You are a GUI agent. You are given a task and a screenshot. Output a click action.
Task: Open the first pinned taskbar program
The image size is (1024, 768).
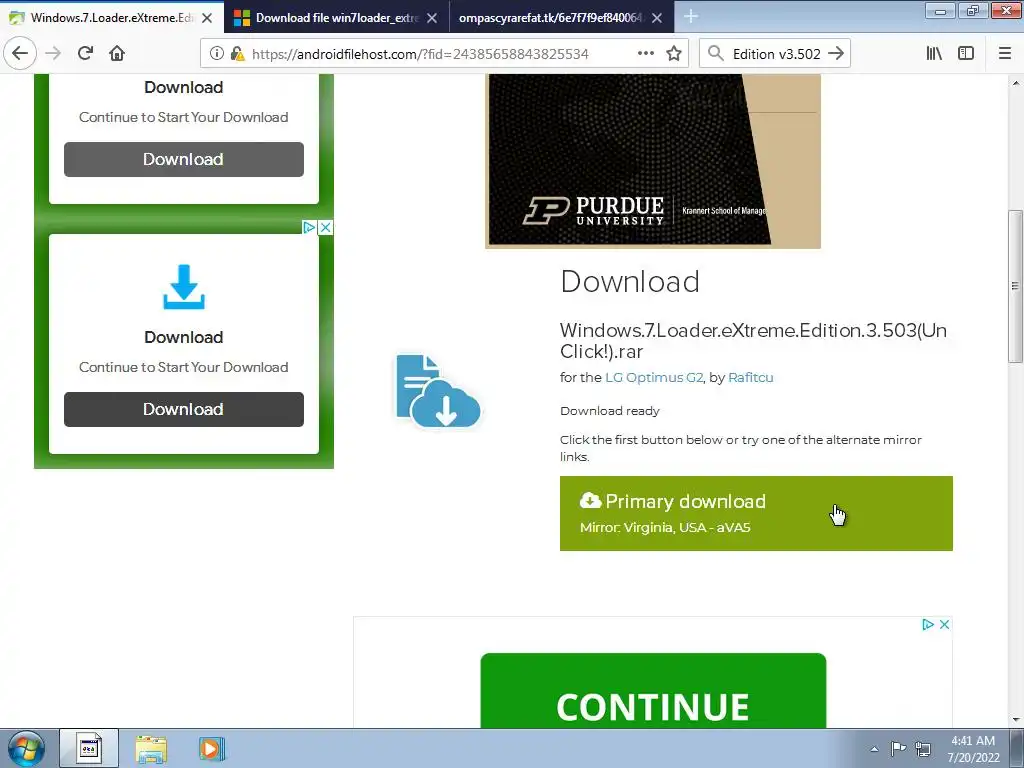(x=89, y=748)
